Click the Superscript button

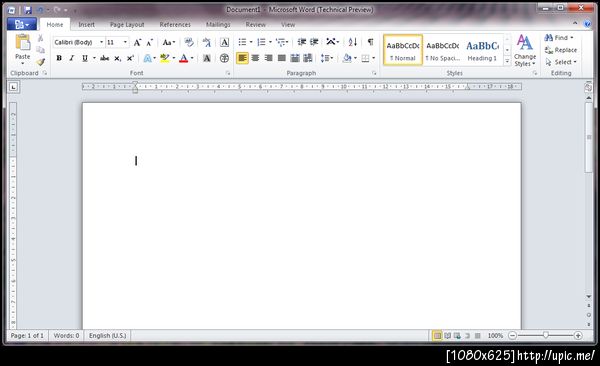point(130,58)
